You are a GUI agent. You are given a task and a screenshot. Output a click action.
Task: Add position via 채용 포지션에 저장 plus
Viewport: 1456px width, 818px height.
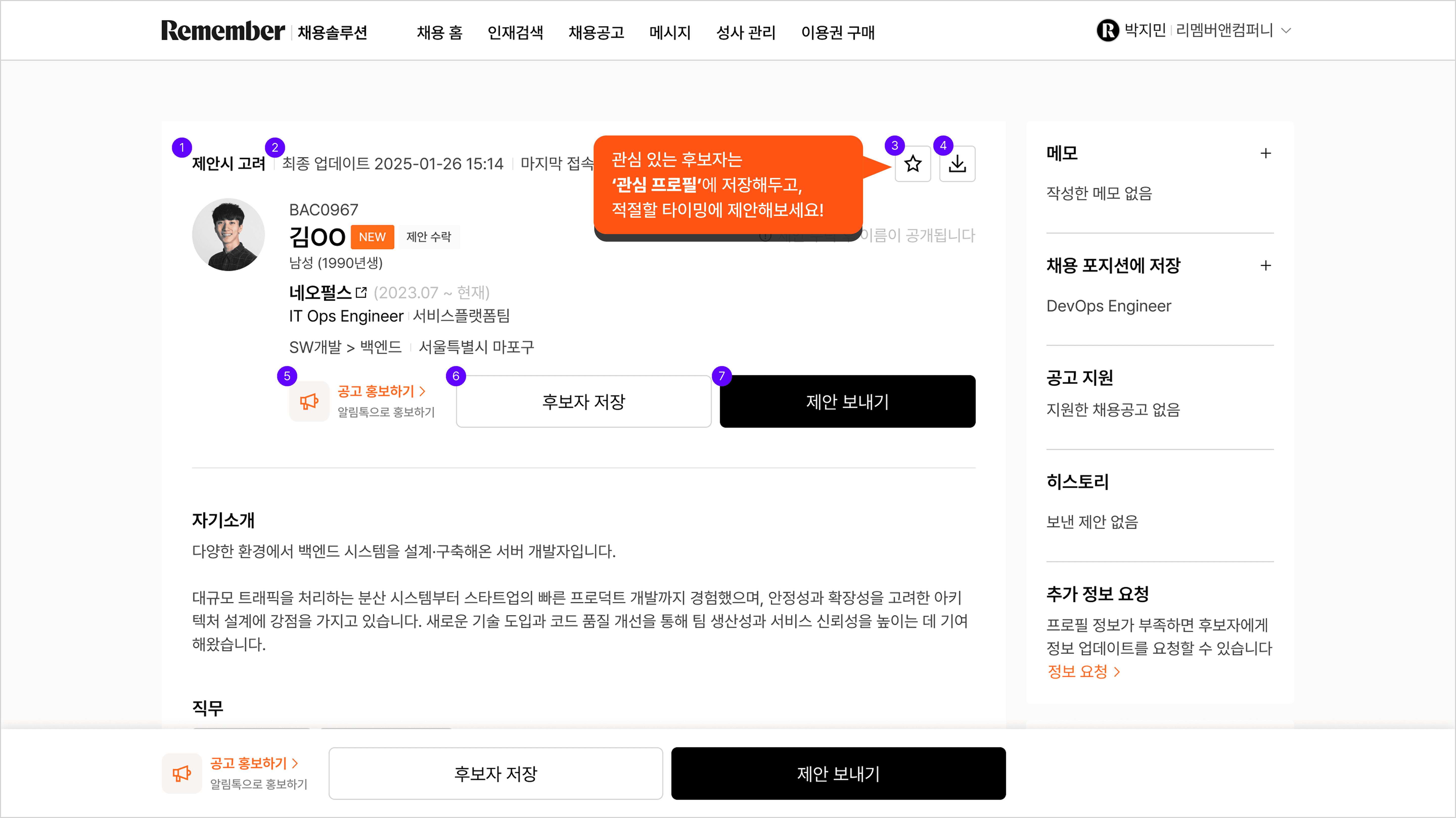(1265, 266)
